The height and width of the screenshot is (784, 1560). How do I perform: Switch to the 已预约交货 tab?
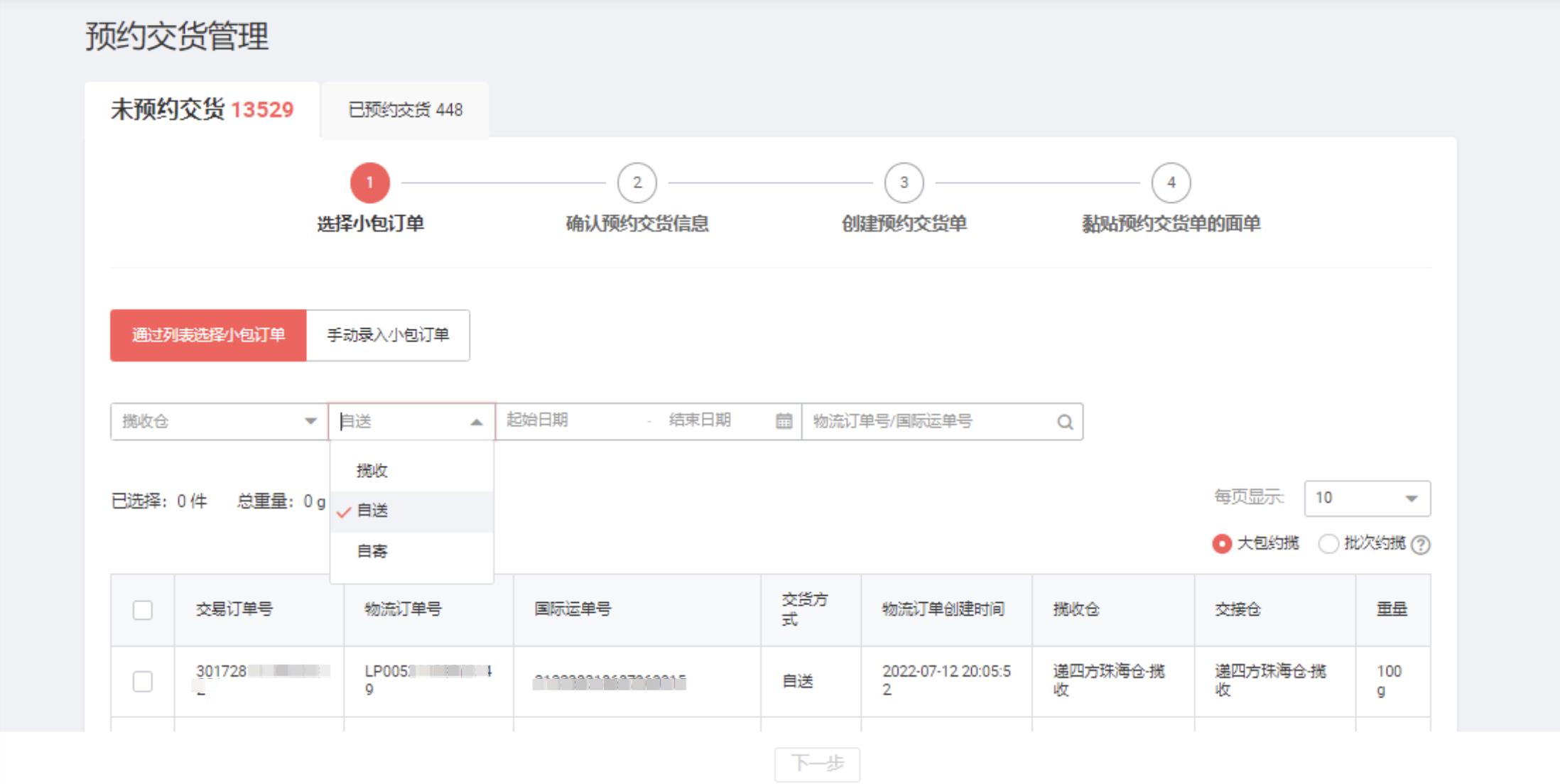[404, 110]
